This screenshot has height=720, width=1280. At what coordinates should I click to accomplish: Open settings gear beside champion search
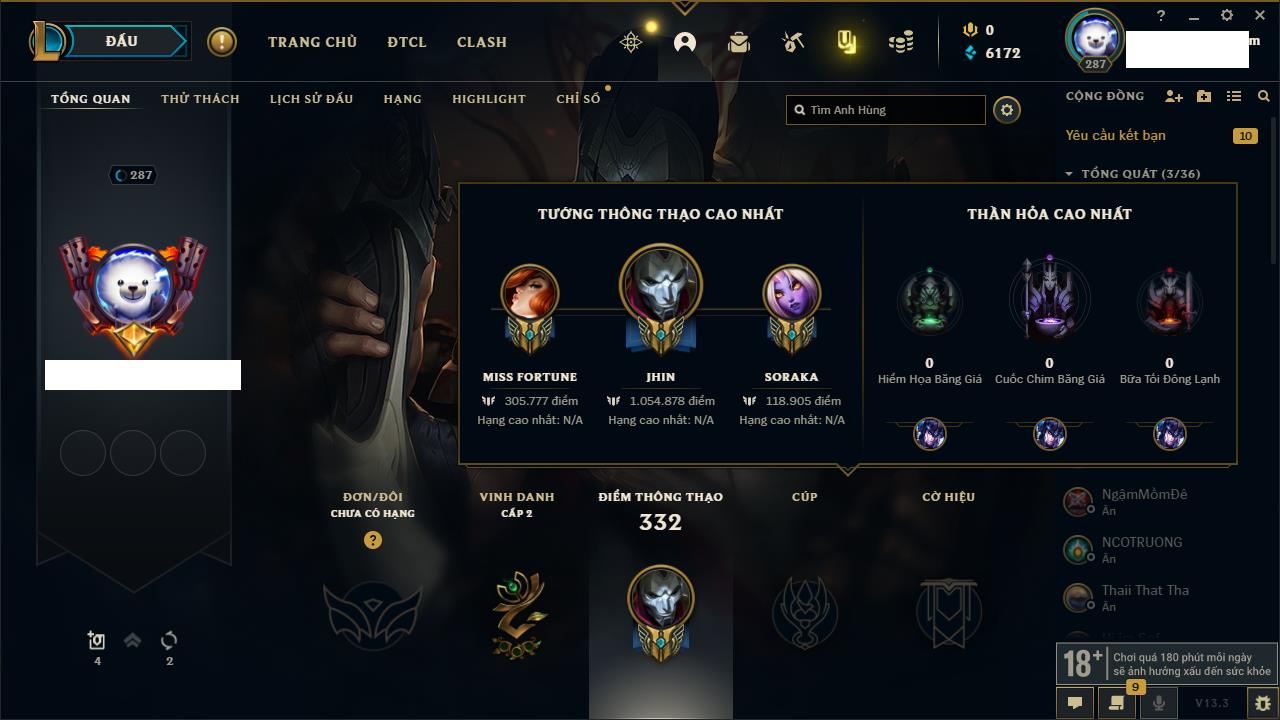(x=1007, y=110)
